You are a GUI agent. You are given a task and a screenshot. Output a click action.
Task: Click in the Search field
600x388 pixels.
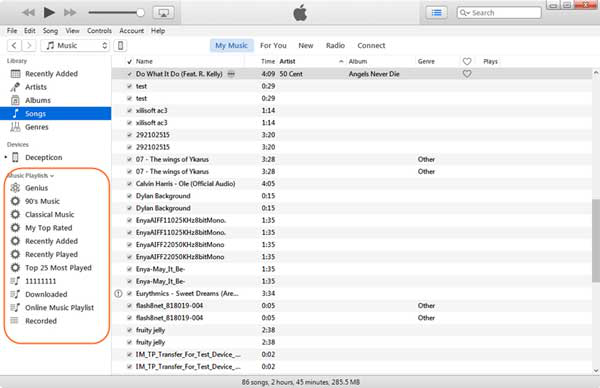pyautogui.click(x=499, y=13)
